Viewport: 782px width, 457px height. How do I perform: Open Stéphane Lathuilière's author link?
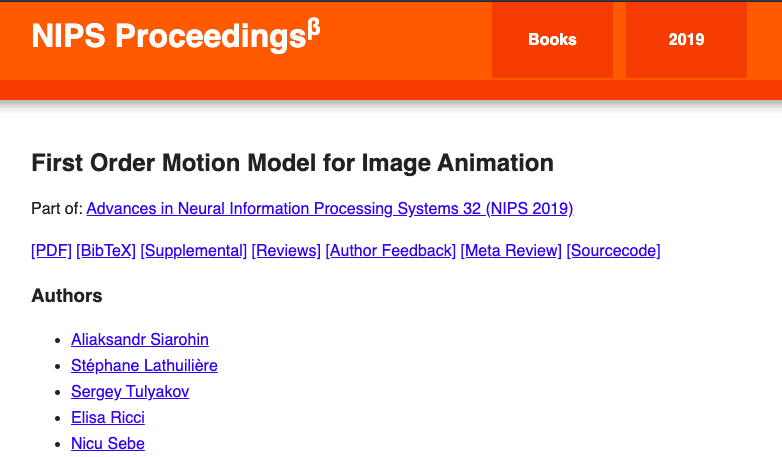click(x=144, y=366)
